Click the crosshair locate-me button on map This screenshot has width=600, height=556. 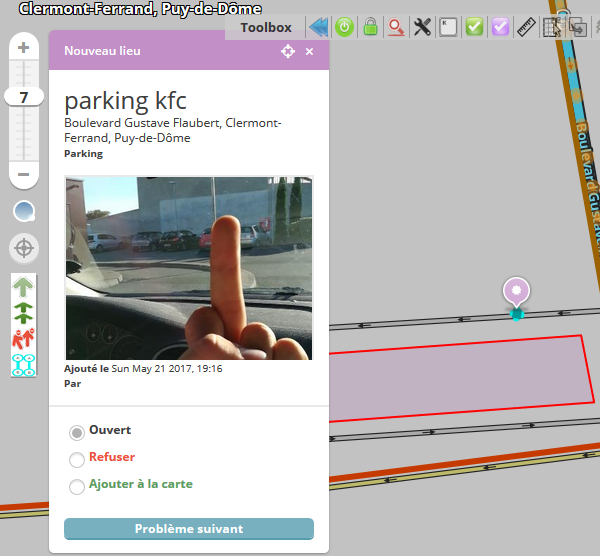click(x=24, y=248)
